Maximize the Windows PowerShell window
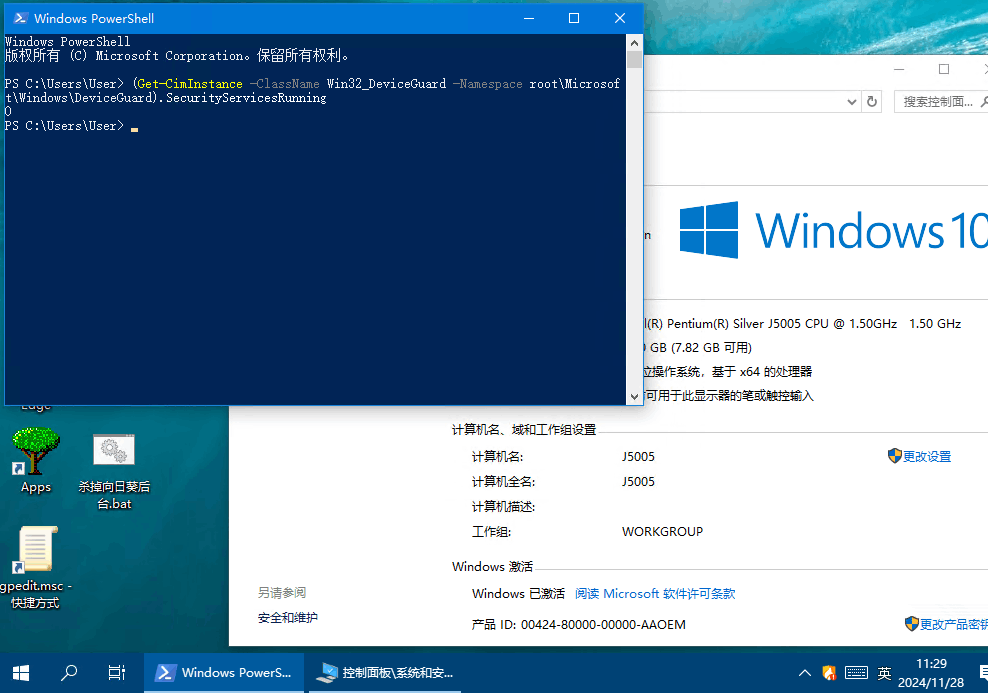 click(x=574, y=18)
